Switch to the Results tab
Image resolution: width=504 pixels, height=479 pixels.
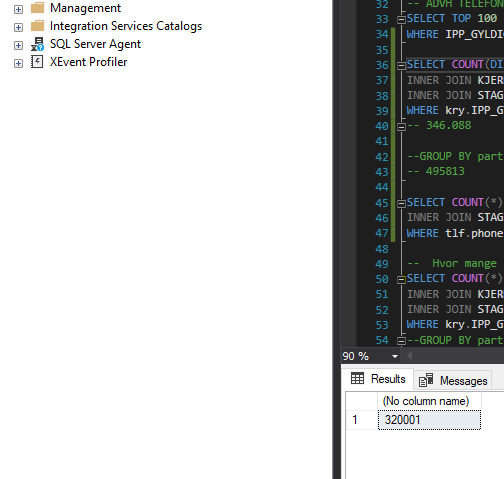click(378, 379)
